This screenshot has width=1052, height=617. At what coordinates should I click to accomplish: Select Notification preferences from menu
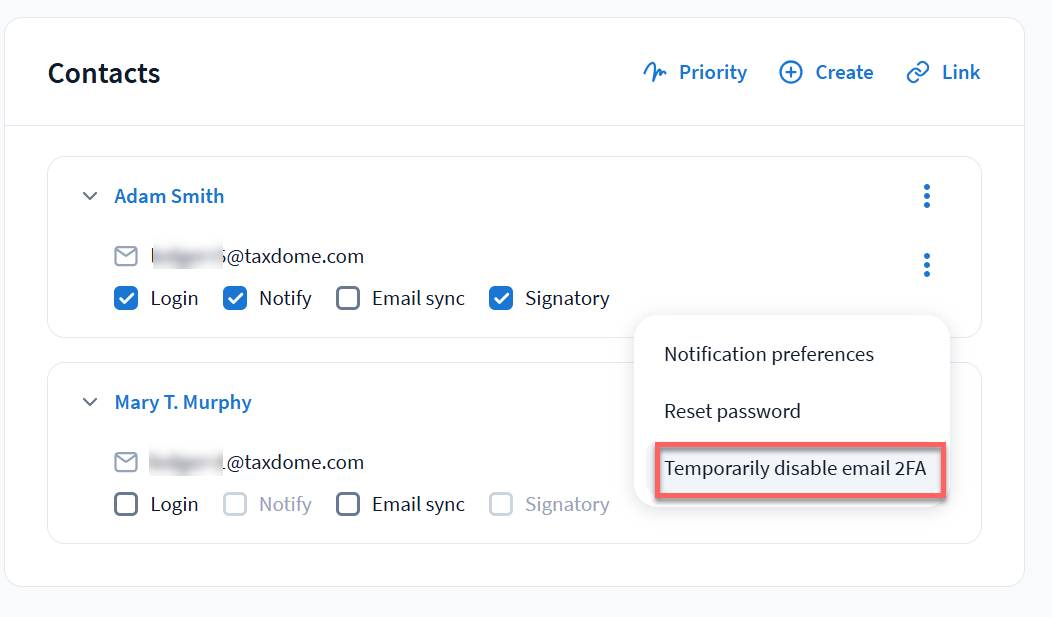769,354
